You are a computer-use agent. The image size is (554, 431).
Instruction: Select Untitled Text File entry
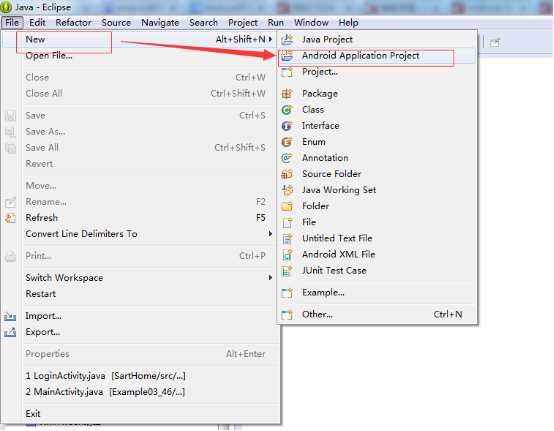pos(377,238)
